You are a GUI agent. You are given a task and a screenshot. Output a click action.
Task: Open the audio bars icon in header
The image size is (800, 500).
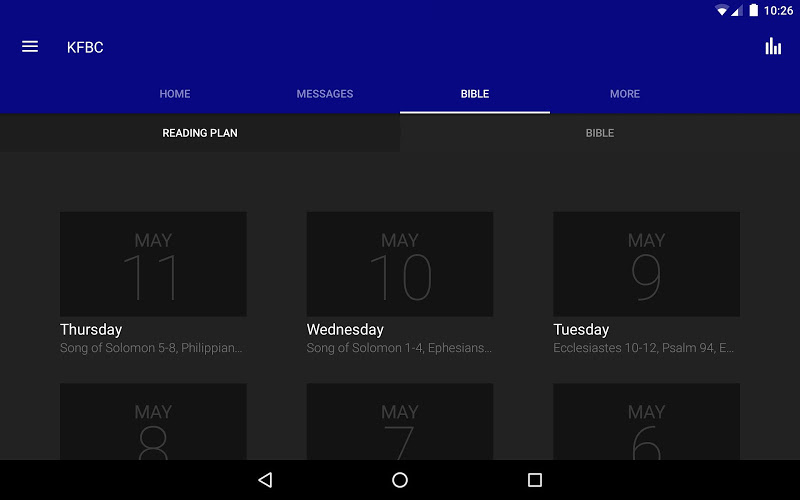(773, 46)
